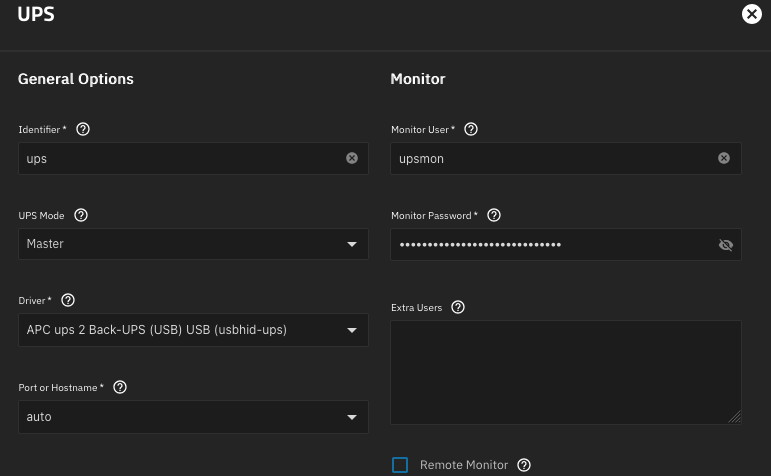Expand the Port or Hostname dropdown
Screen dimensions: 771x476
(351, 417)
